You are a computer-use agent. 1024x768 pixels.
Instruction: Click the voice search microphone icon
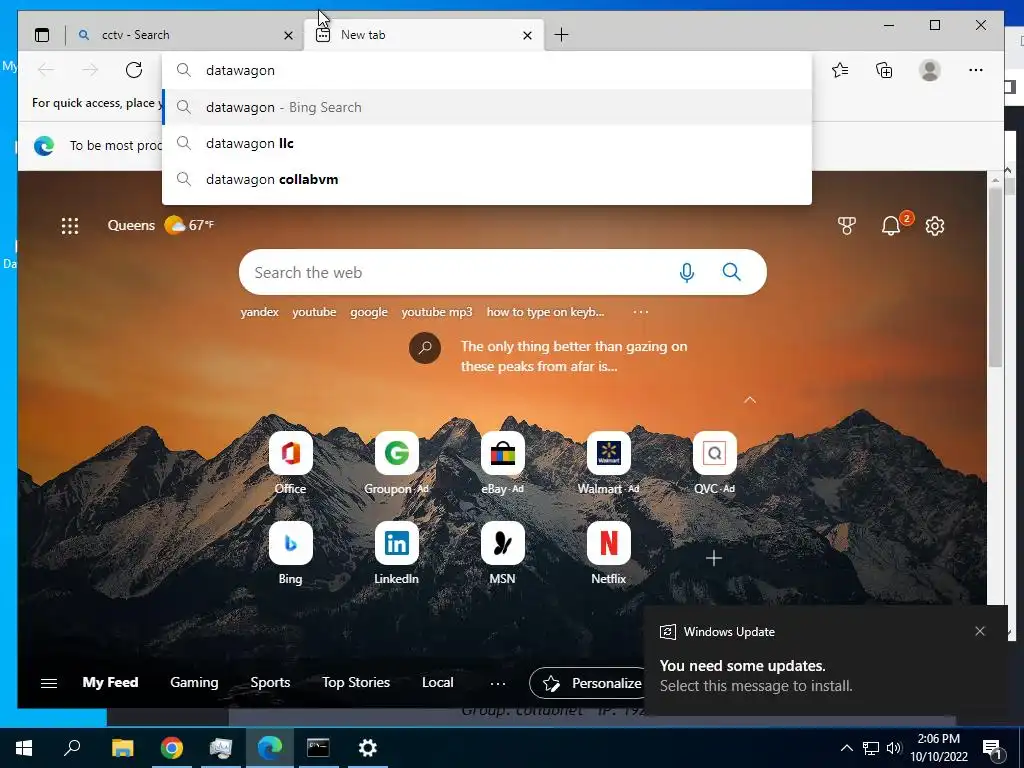pos(686,272)
